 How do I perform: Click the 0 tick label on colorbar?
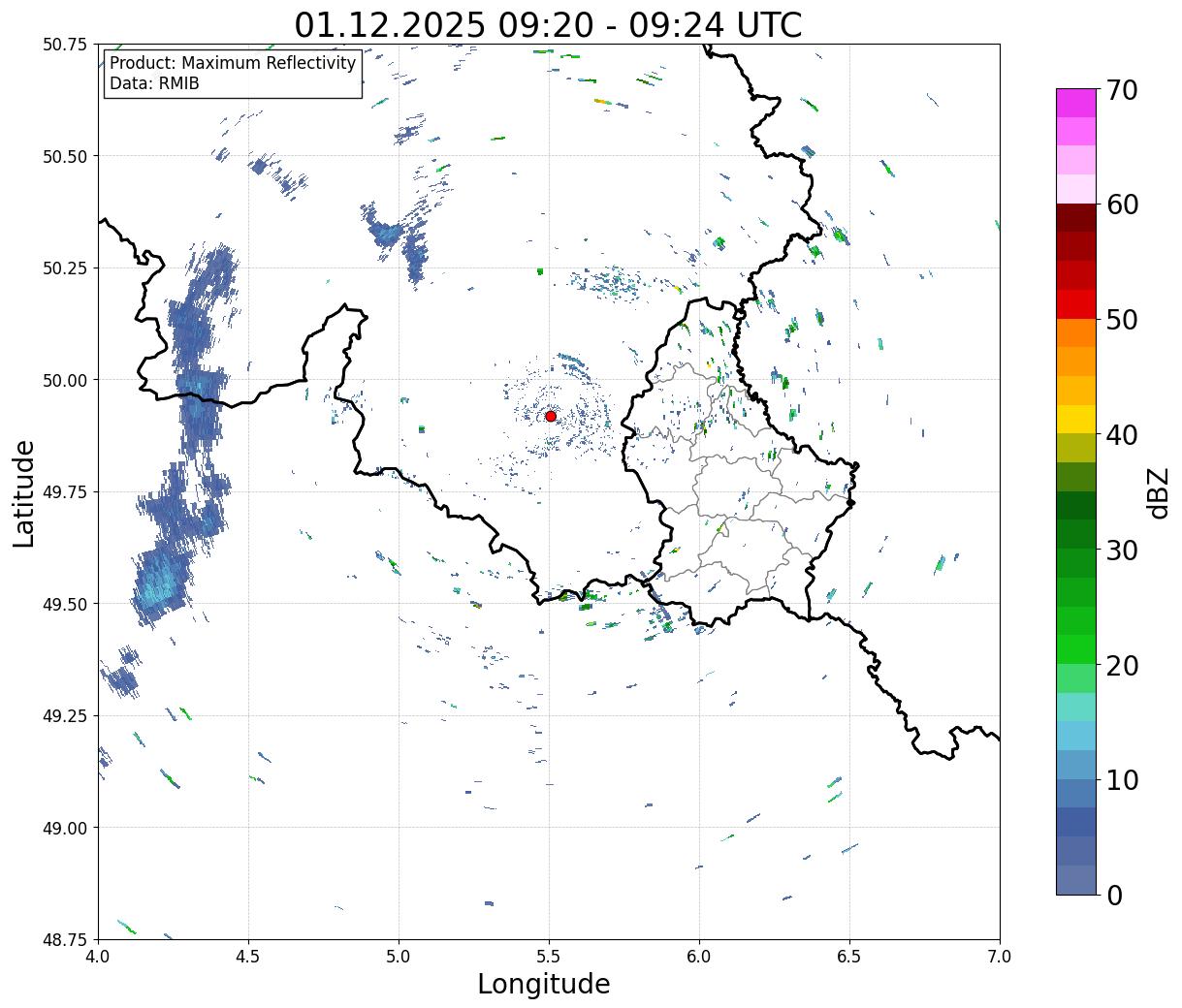coord(1113,896)
